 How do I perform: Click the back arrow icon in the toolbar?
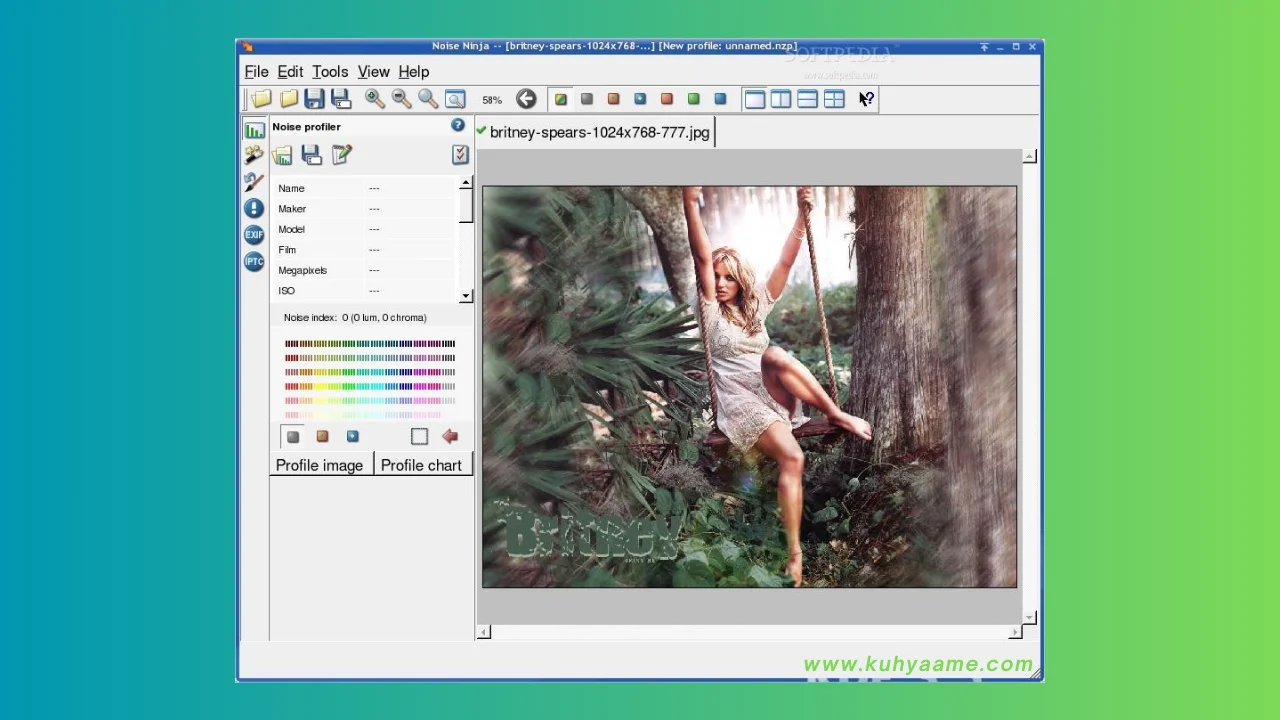tap(526, 99)
